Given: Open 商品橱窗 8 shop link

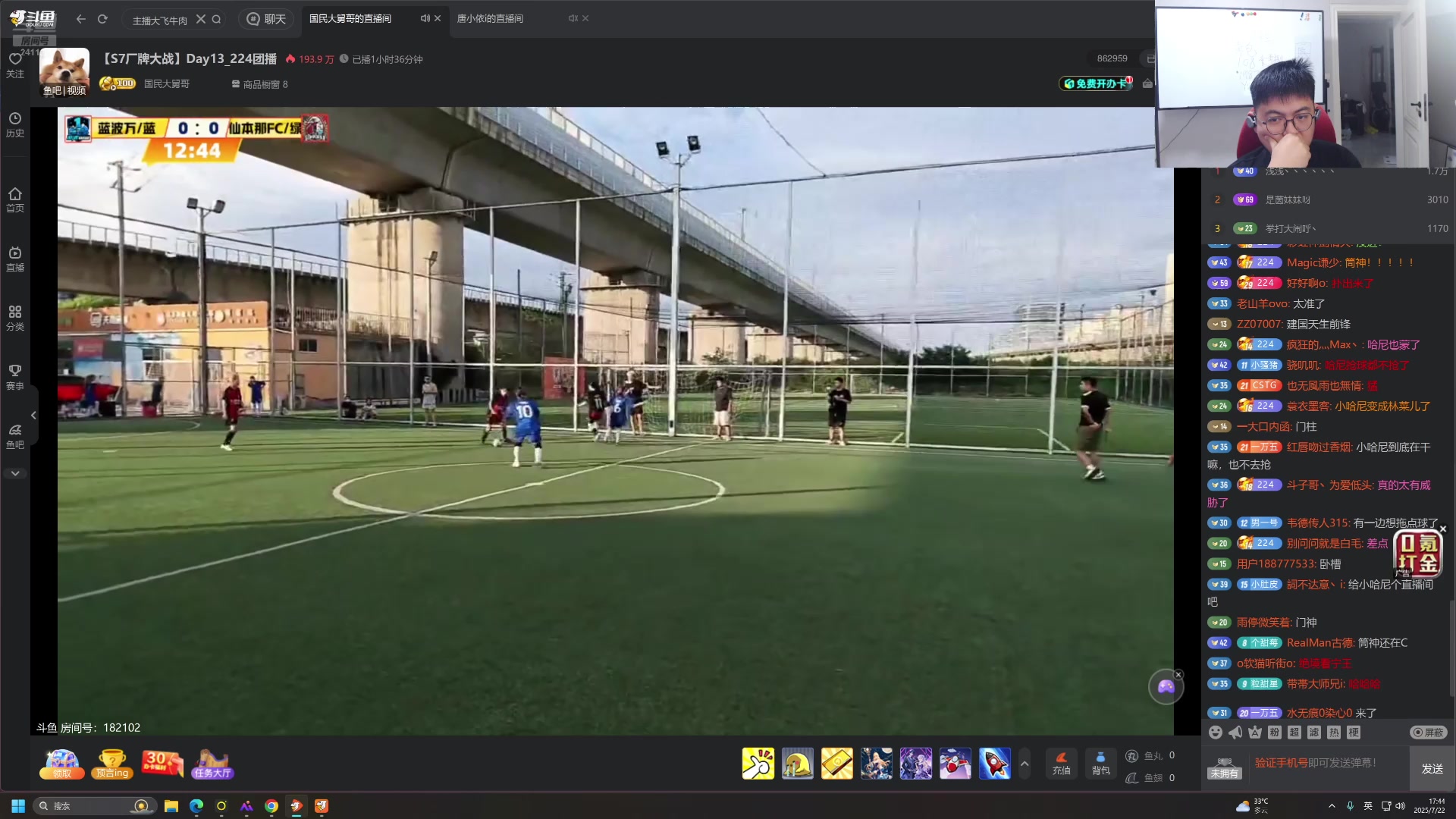Looking at the screenshot, I should (260, 84).
